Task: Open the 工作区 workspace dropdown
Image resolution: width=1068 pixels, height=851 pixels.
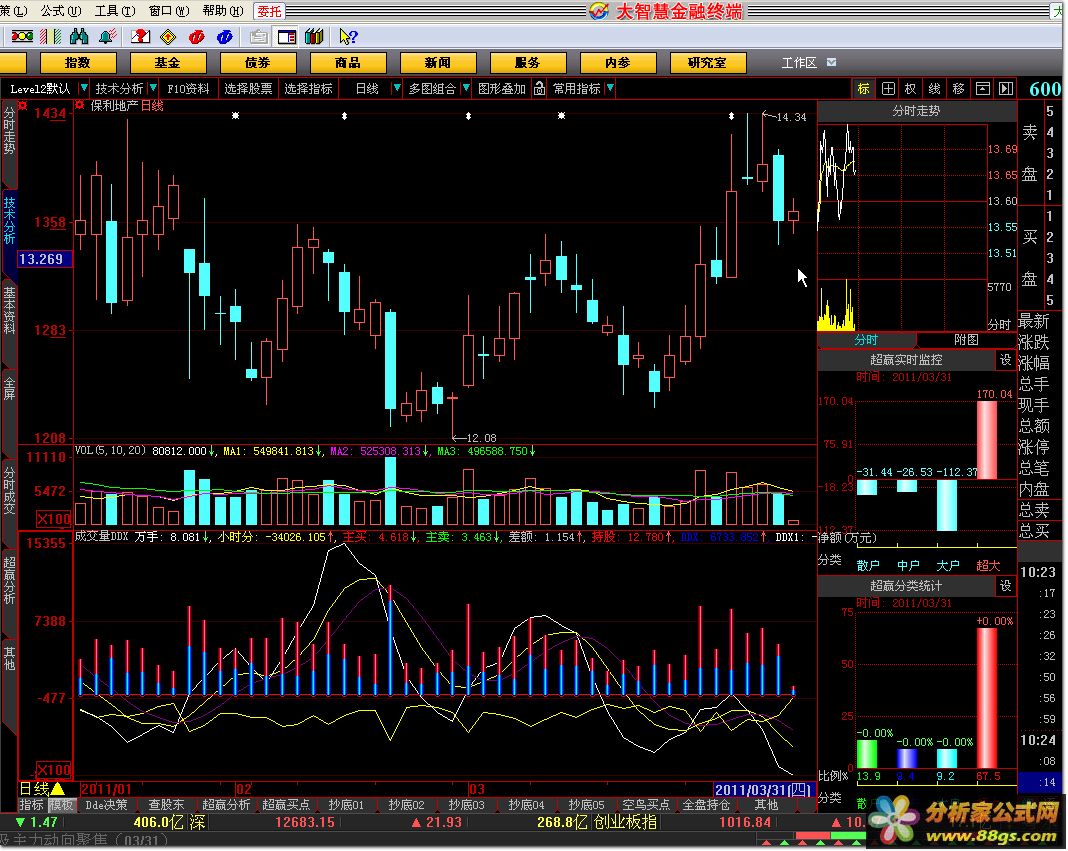Action: 832,62
